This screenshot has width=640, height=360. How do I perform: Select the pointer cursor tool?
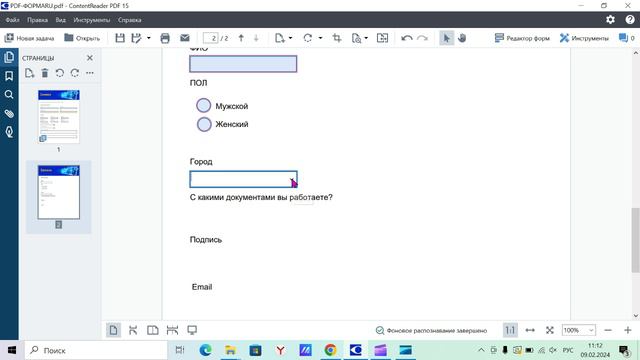[x=447, y=38]
